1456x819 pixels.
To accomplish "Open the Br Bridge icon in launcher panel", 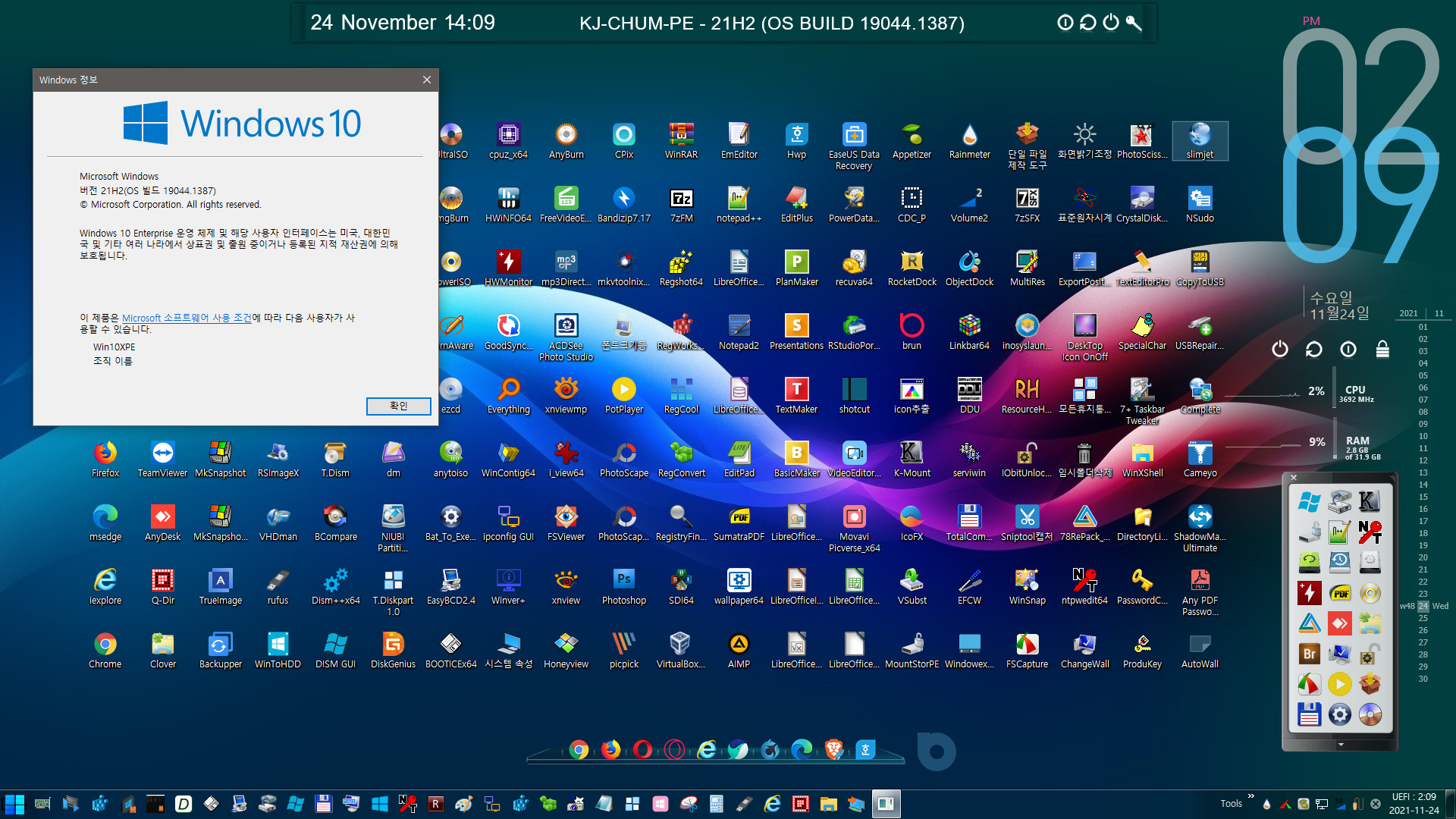I will [x=1310, y=654].
